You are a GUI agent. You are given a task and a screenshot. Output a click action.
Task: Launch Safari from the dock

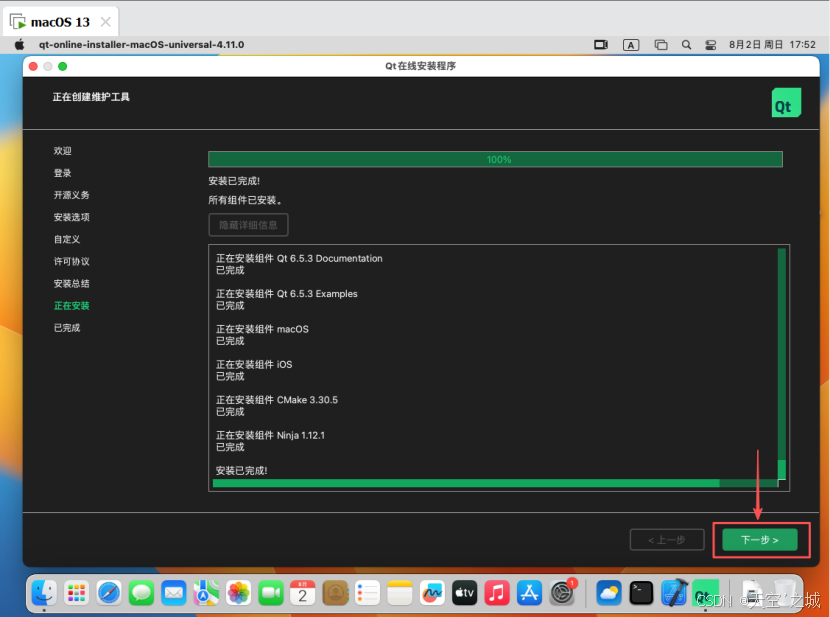click(109, 593)
